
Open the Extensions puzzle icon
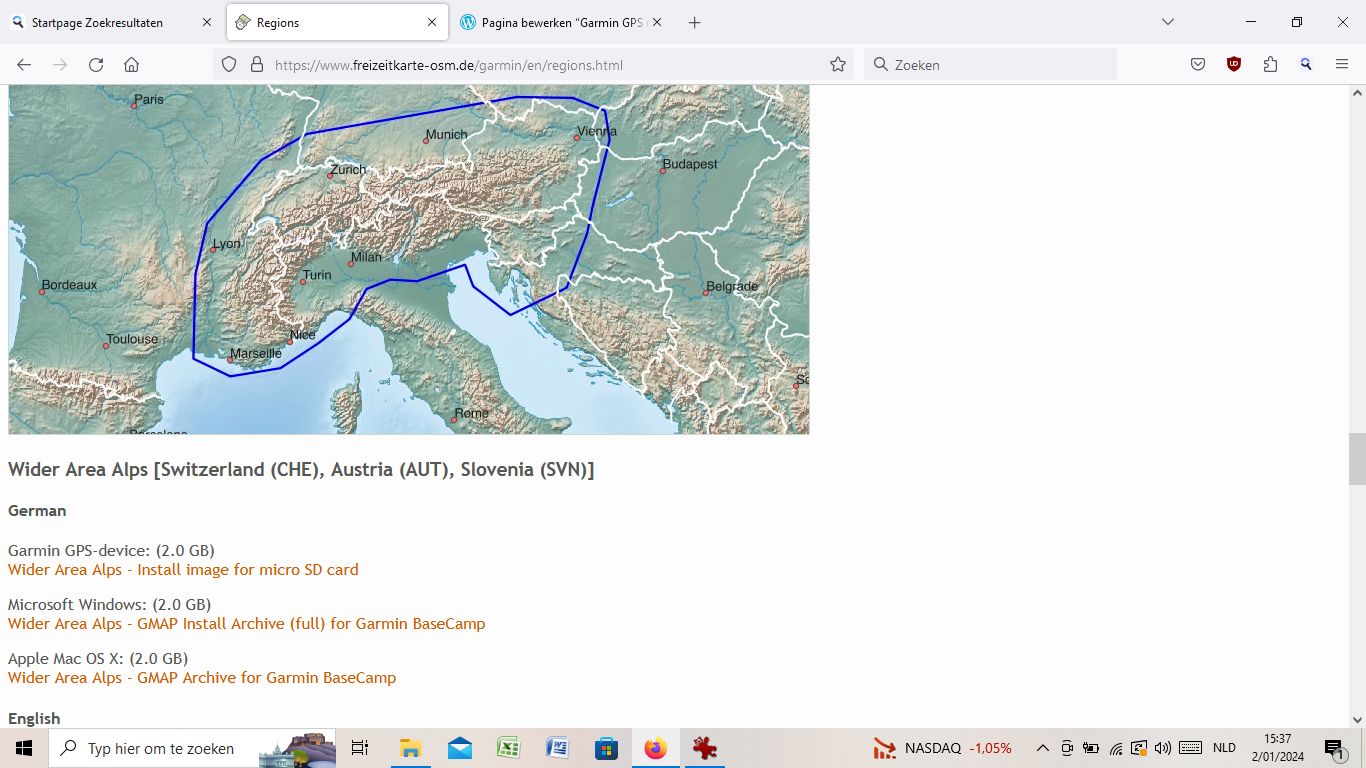click(1270, 65)
